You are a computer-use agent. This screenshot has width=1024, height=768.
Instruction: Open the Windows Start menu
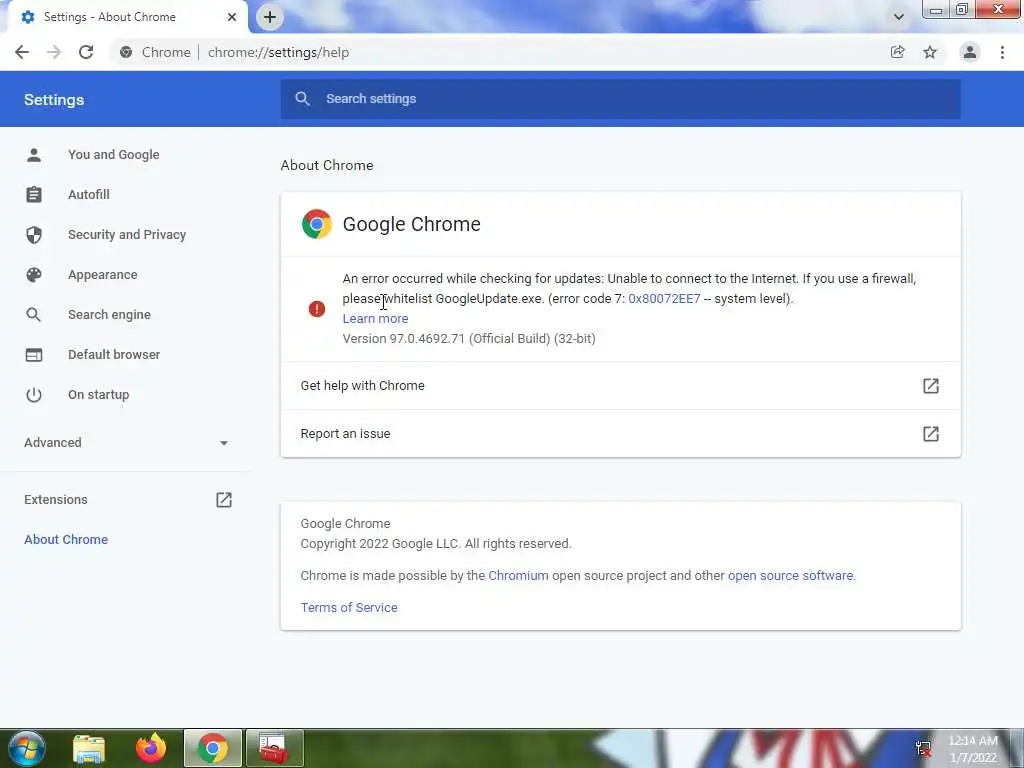point(26,748)
